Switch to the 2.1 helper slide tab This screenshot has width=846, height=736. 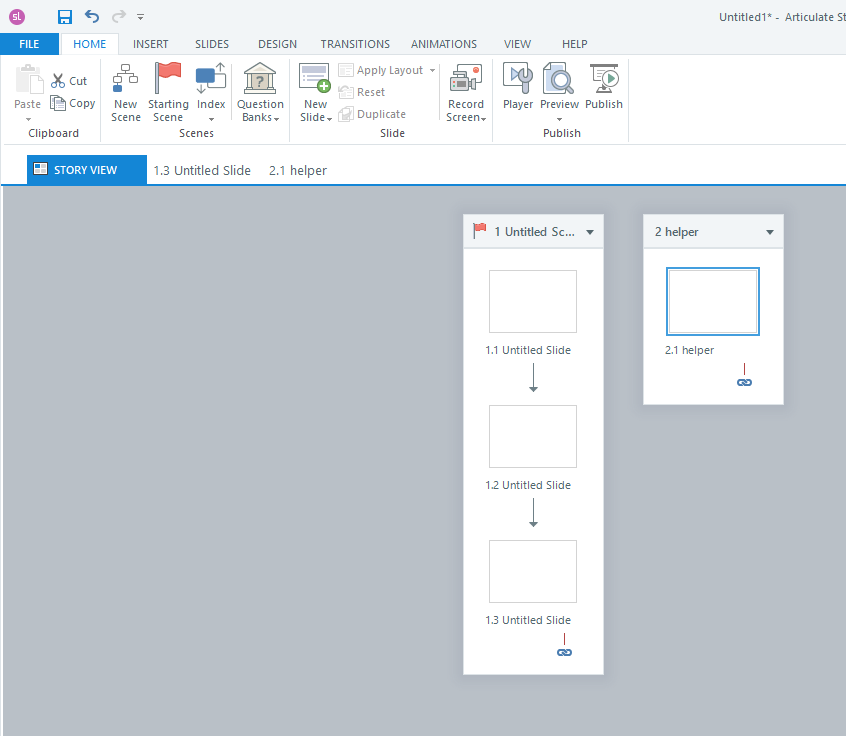coord(298,170)
